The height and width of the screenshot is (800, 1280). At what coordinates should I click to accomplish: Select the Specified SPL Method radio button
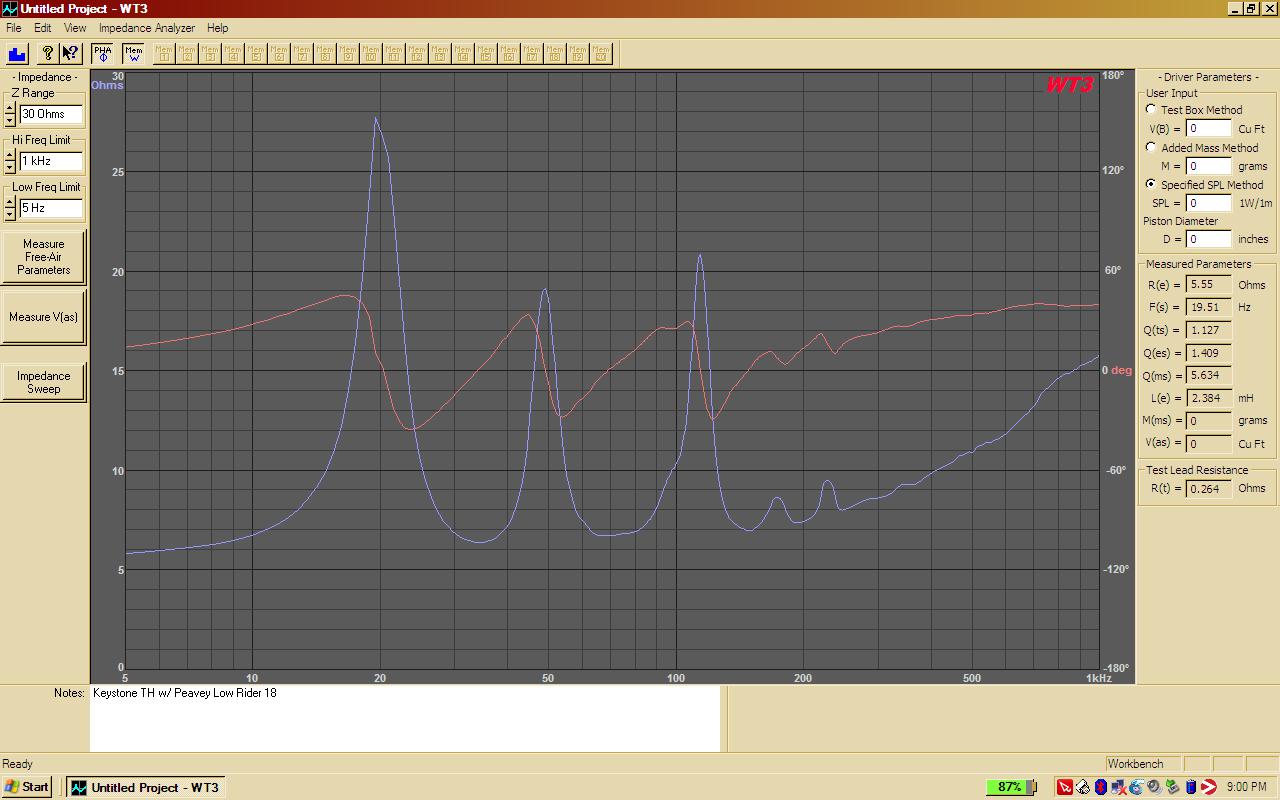(1151, 184)
